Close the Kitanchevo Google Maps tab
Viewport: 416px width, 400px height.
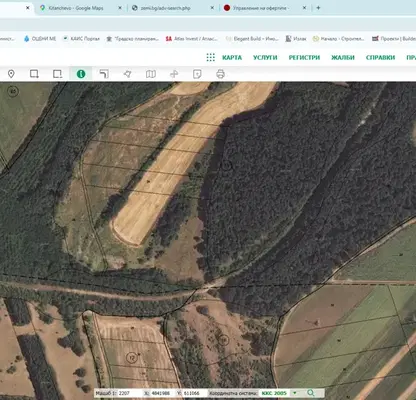(120, 8)
